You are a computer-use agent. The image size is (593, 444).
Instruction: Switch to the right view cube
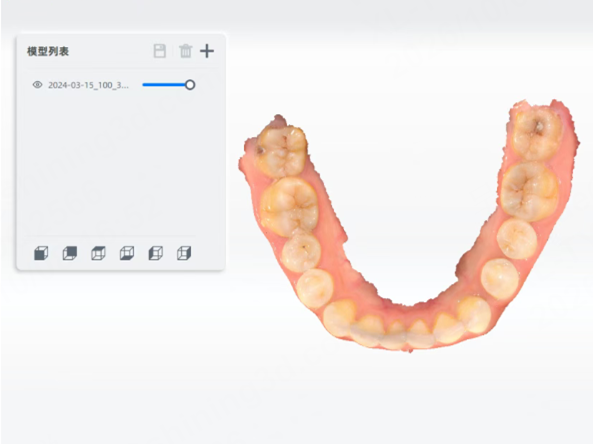(x=184, y=253)
